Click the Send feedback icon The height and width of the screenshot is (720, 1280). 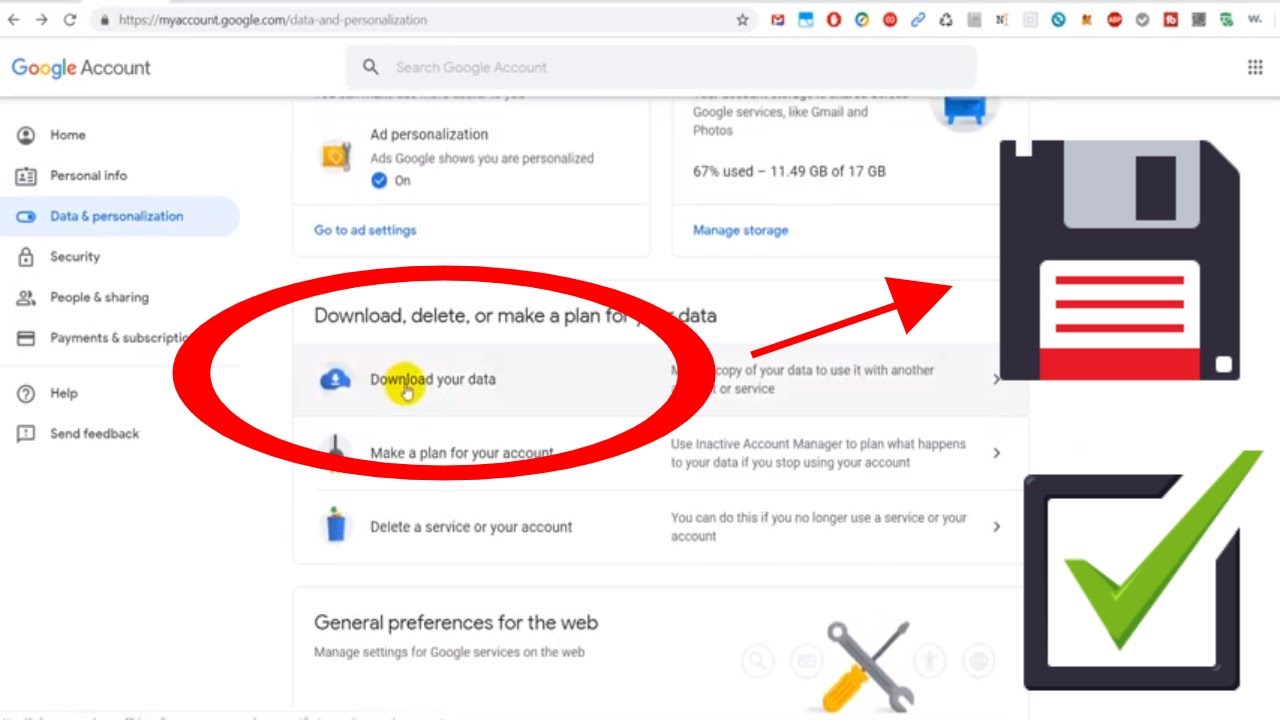pyautogui.click(x=26, y=434)
